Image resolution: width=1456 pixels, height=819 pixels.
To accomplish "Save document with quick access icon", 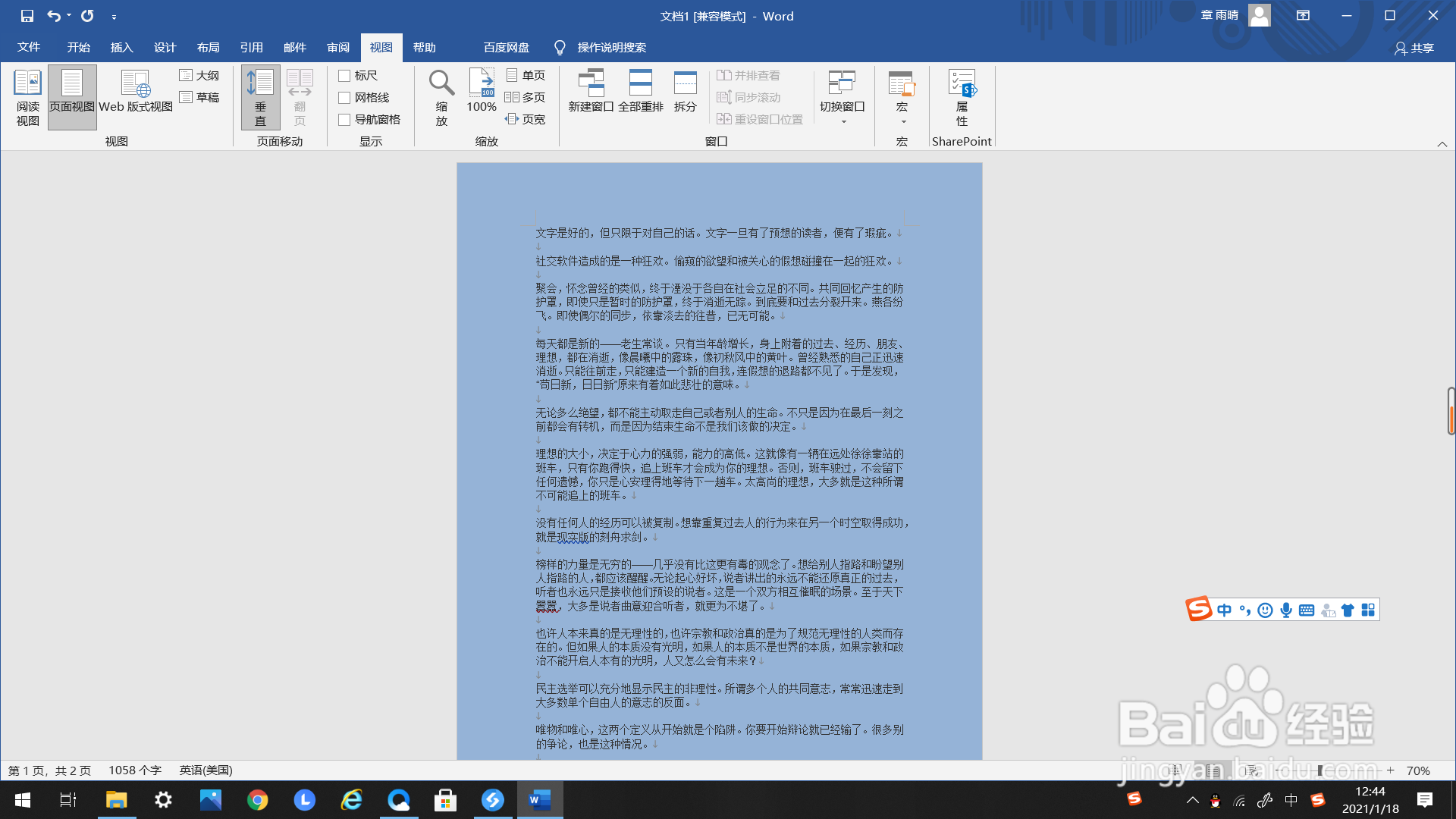I will click(27, 16).
